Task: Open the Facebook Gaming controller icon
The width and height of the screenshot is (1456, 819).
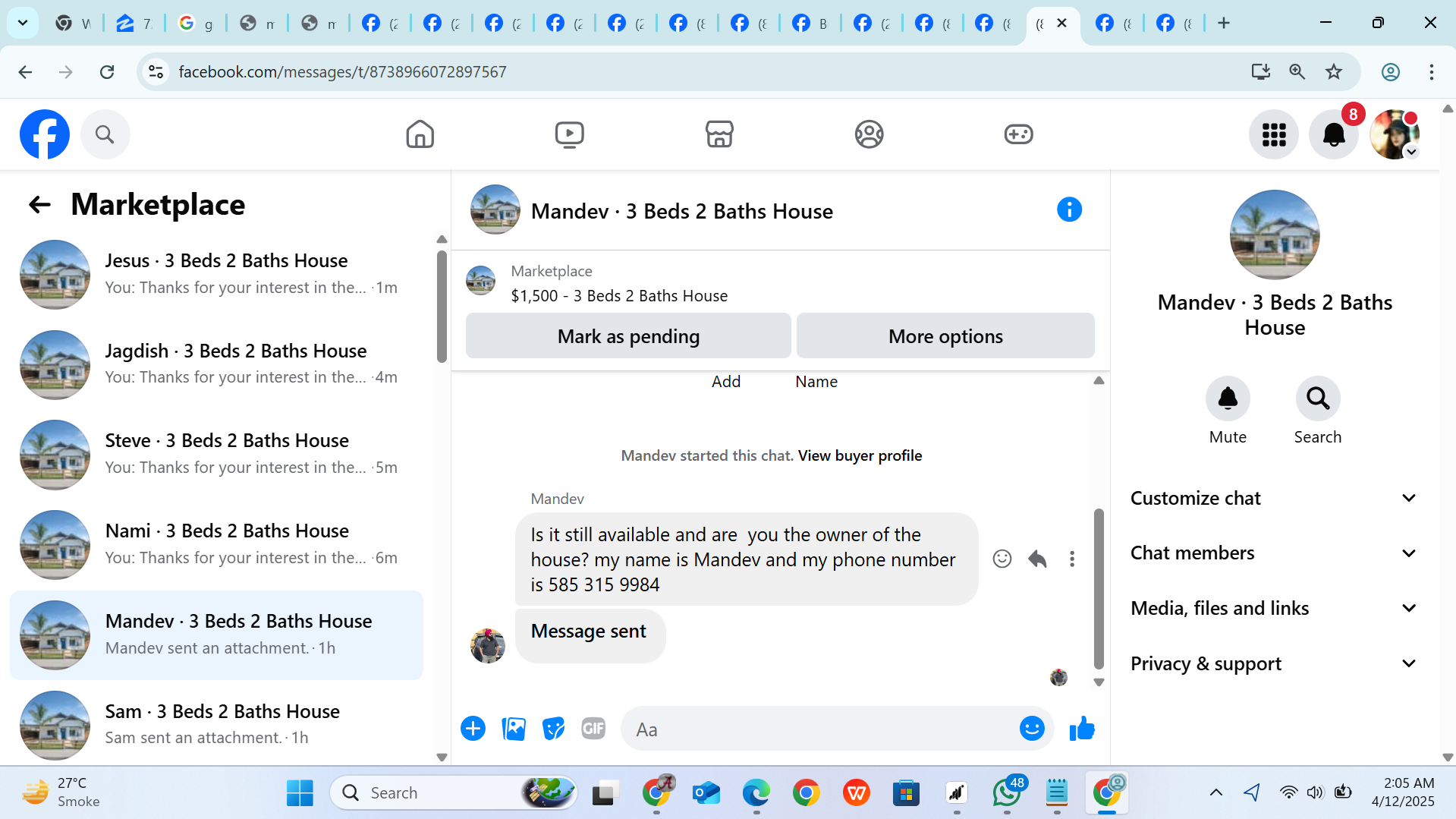Action: pos(1018,134)
